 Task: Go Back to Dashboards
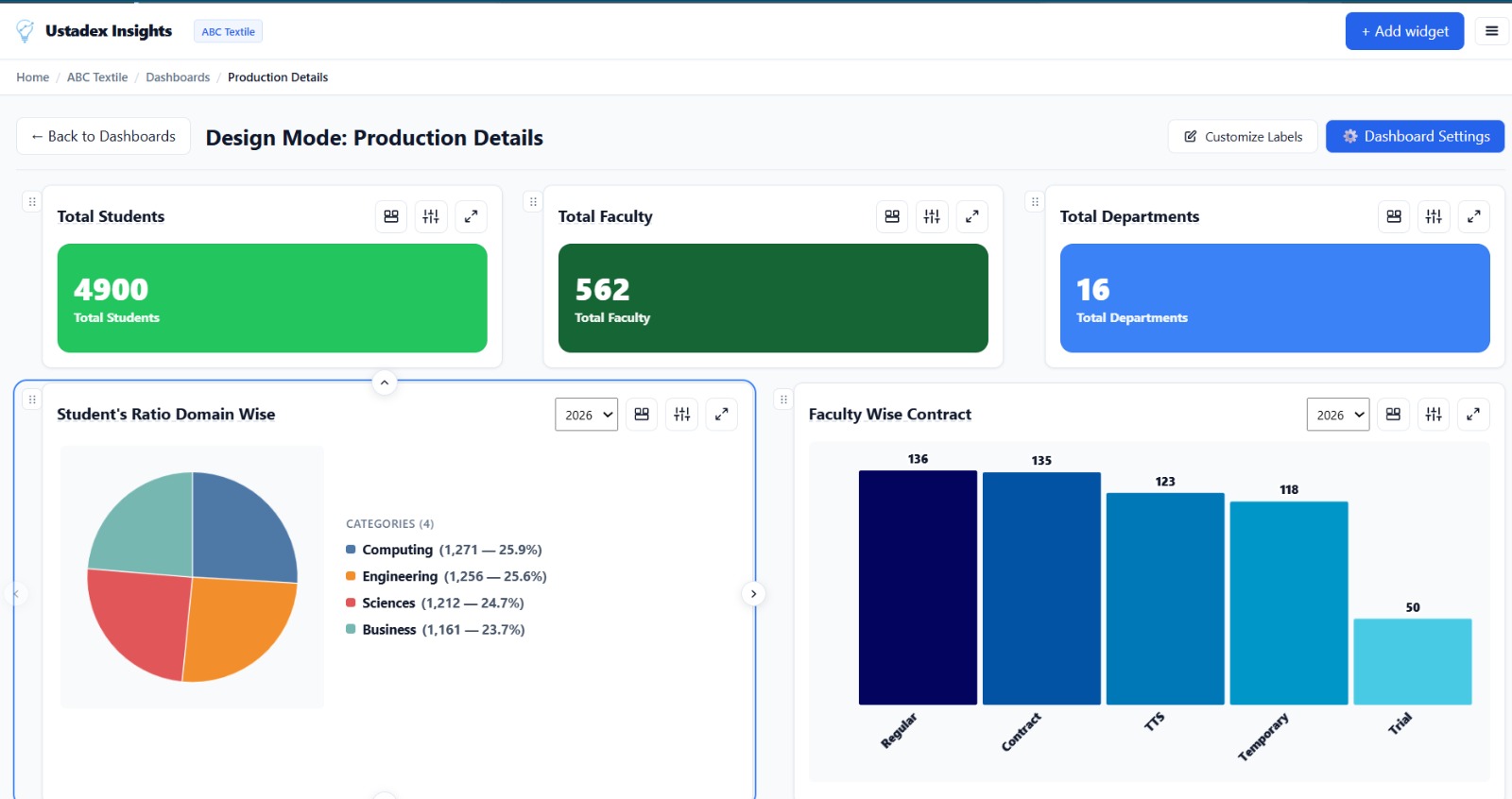[103, 136]
